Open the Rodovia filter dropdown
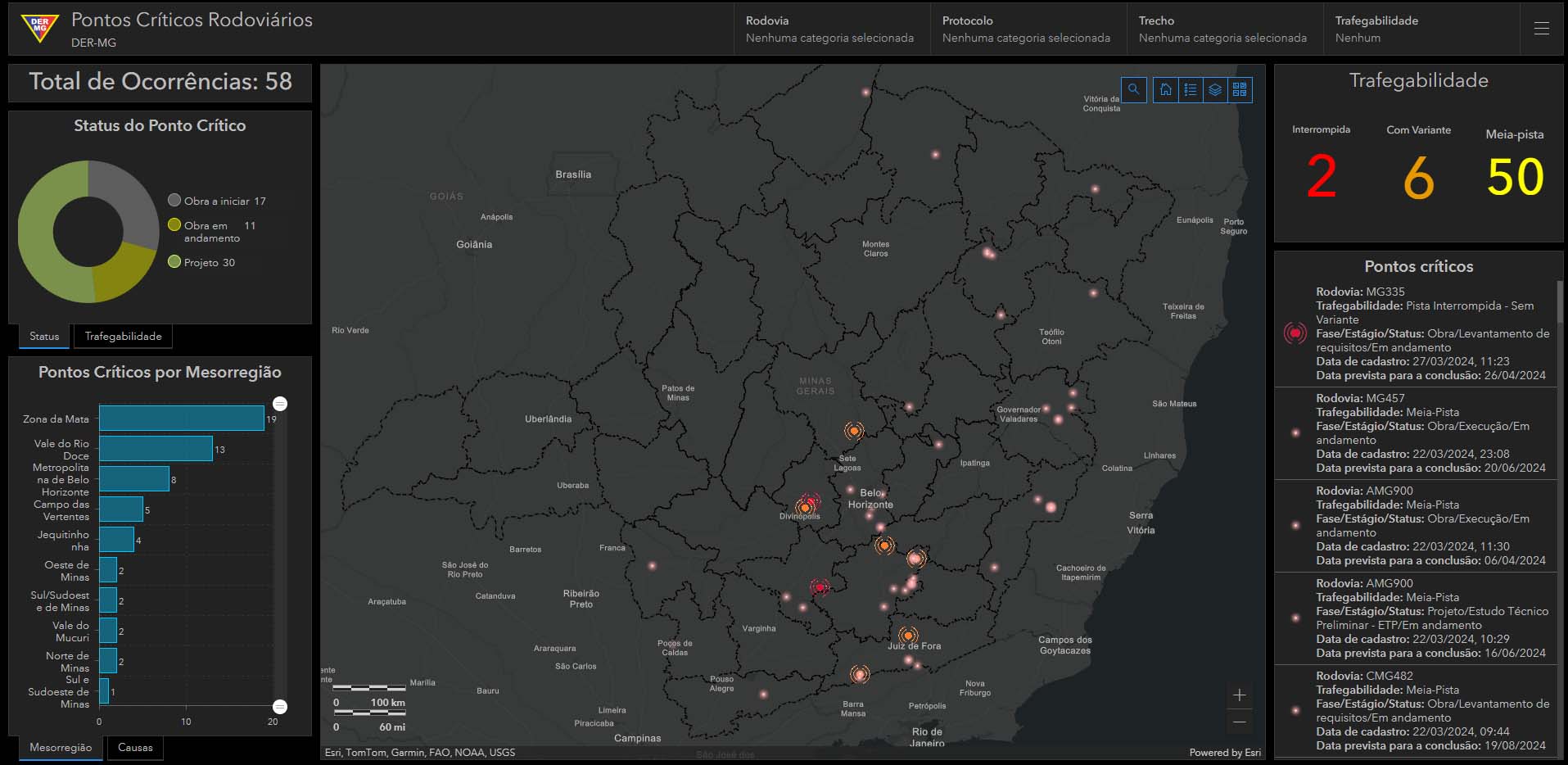1568x765 pixels. [x=831, y=29]
